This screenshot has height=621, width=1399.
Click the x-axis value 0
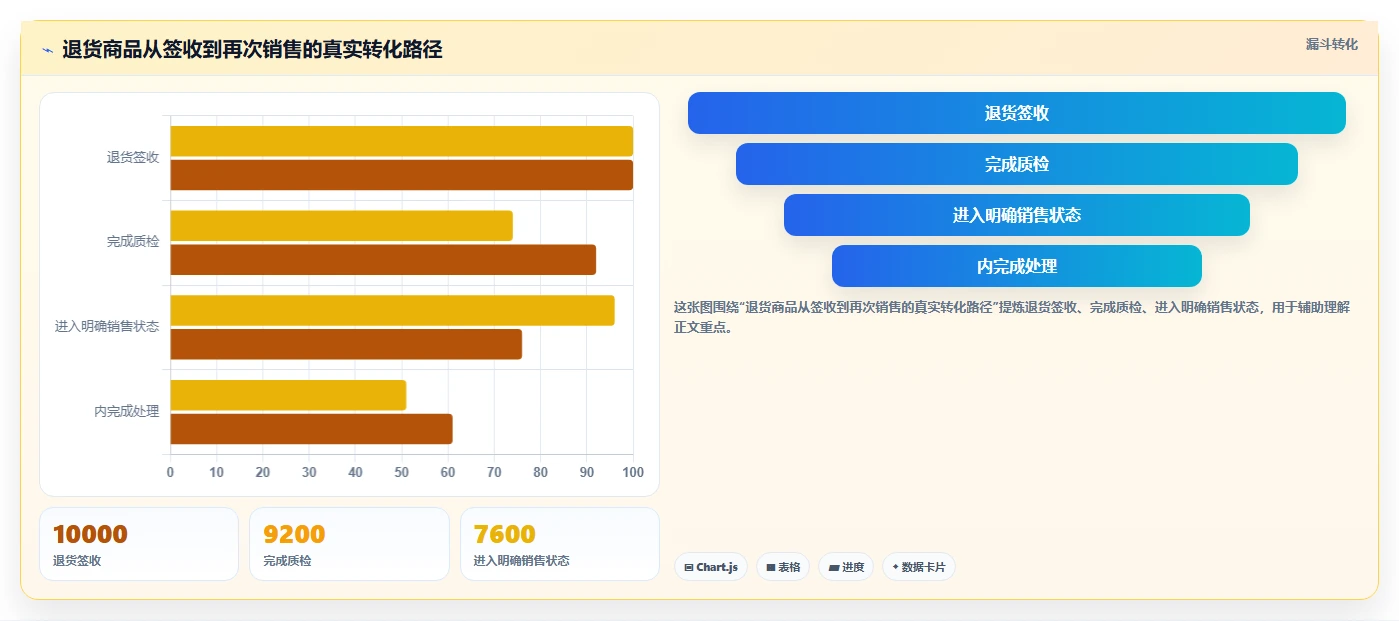(x=170, y=472)
